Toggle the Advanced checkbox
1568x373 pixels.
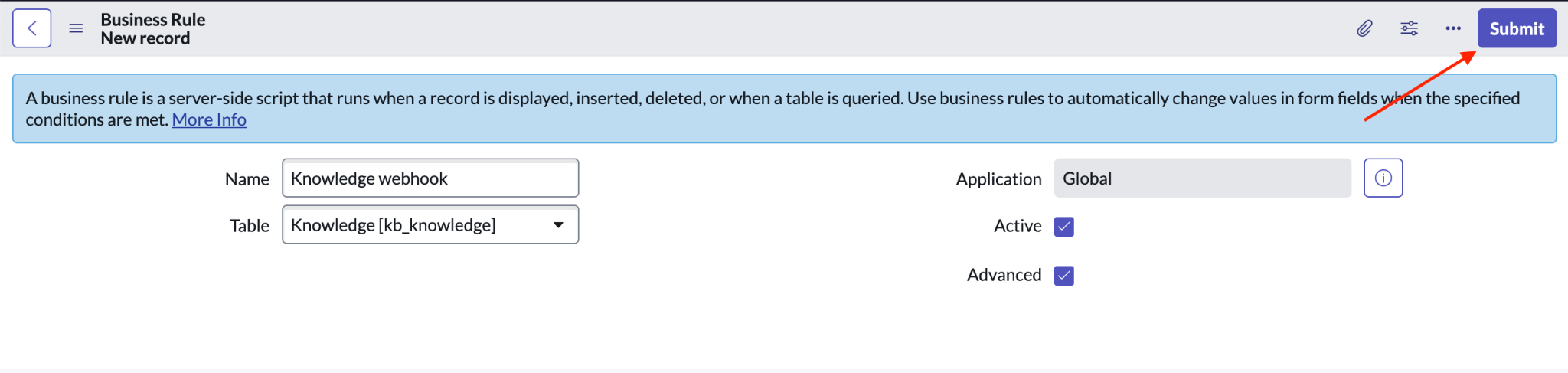click(x=1064, y=275)
